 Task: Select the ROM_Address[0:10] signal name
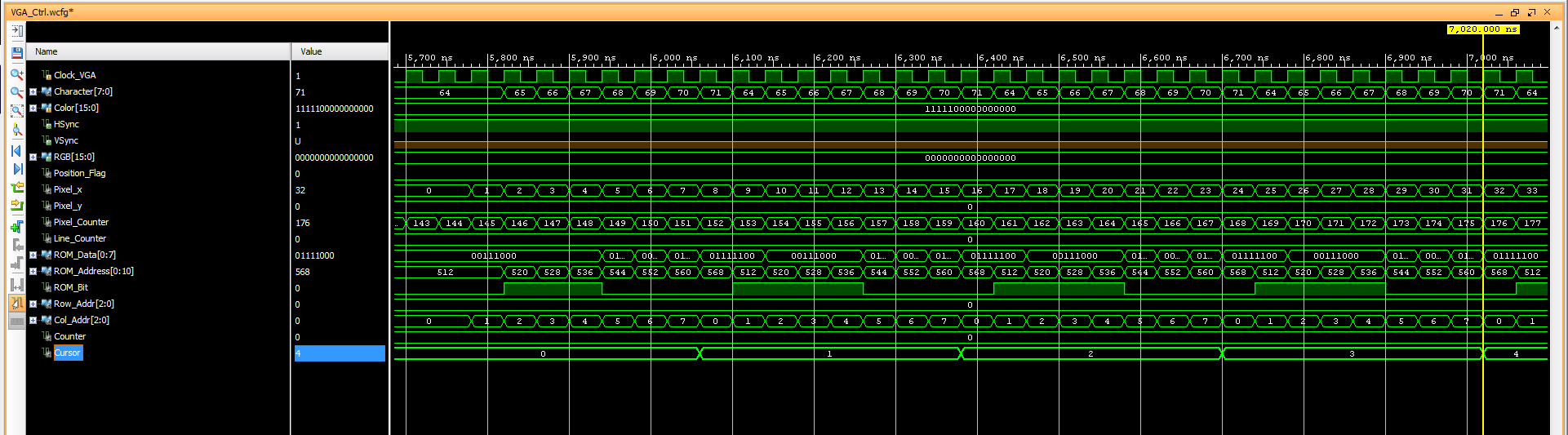(94, 271)
